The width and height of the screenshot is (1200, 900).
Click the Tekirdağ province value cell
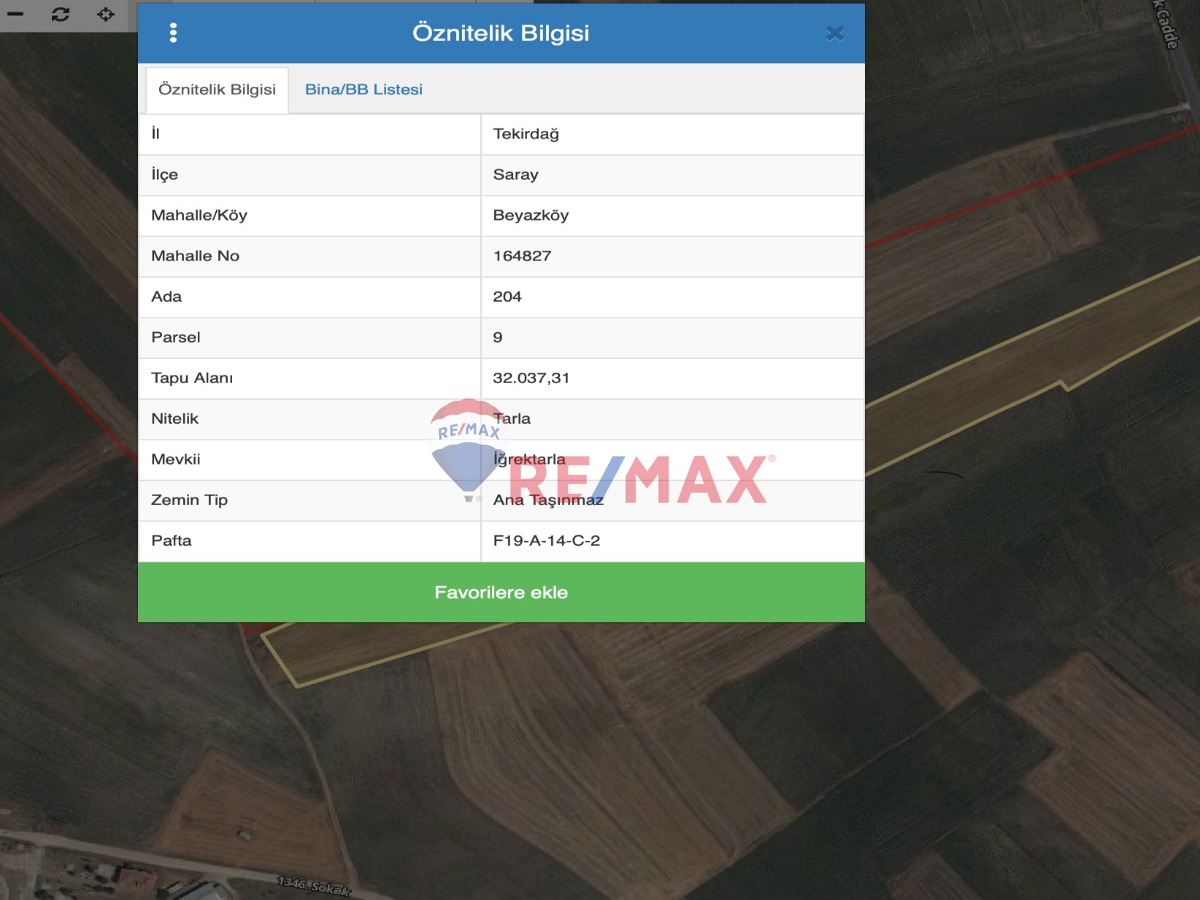pos(526,134)
